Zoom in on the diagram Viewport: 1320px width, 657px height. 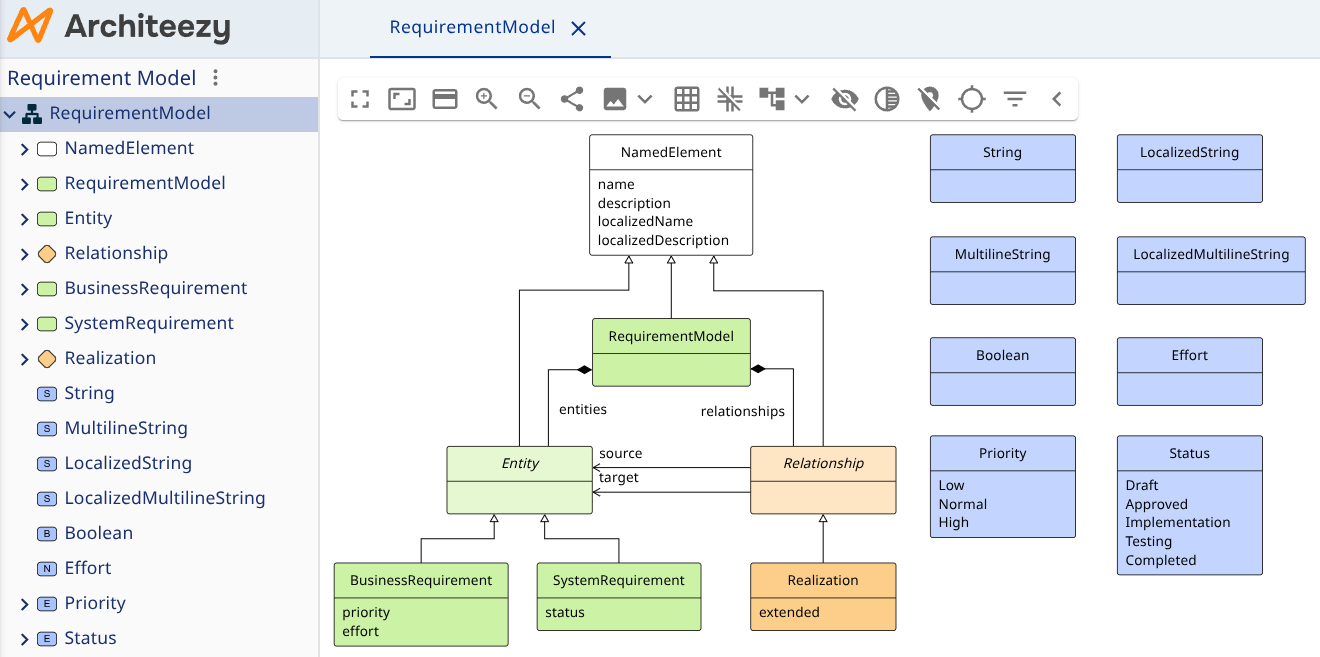(x=486, y=98)
